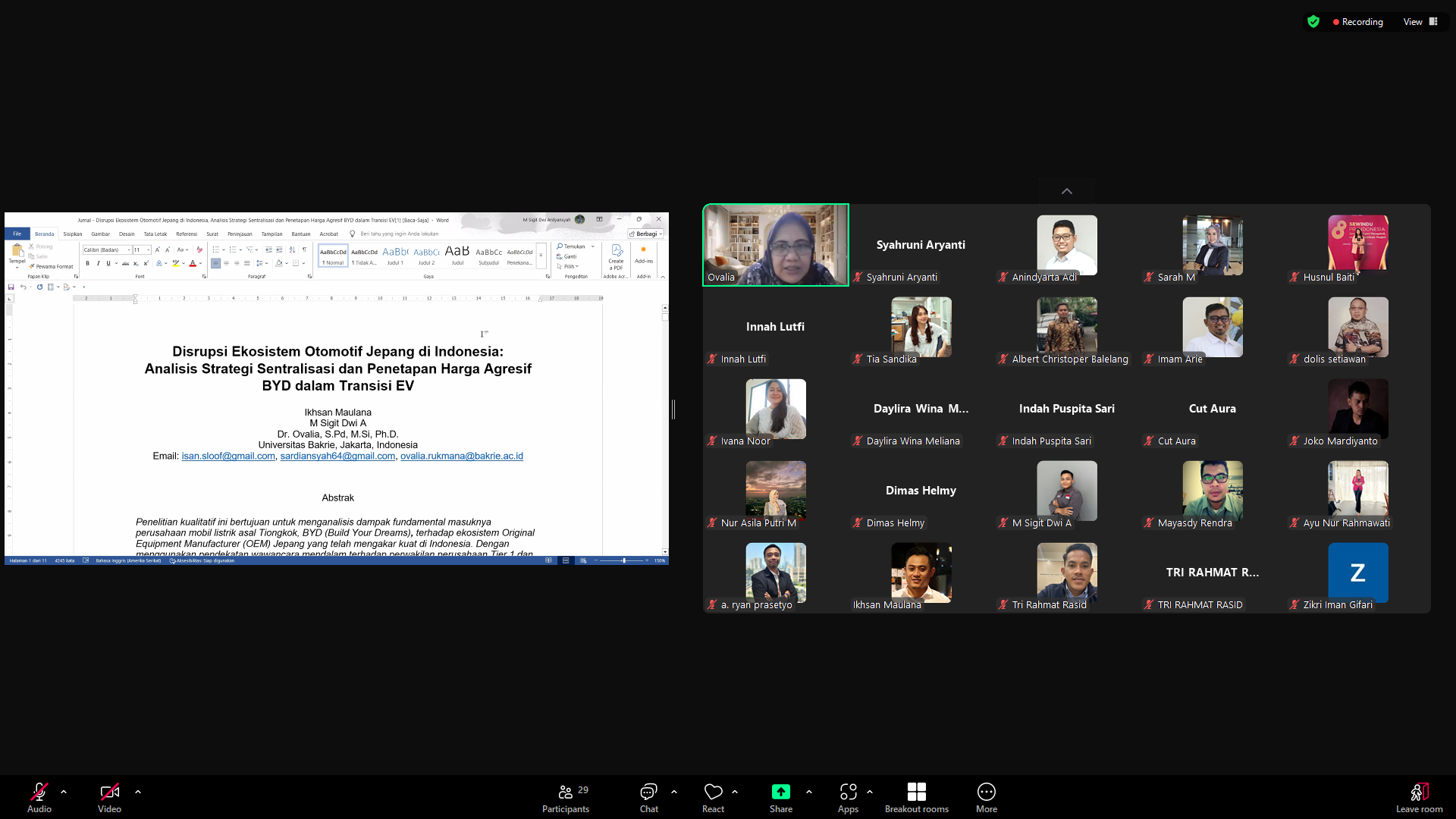Collapse the participant gallery with chevron
The image size is (1456, 819).
[x=1067, y=191]
